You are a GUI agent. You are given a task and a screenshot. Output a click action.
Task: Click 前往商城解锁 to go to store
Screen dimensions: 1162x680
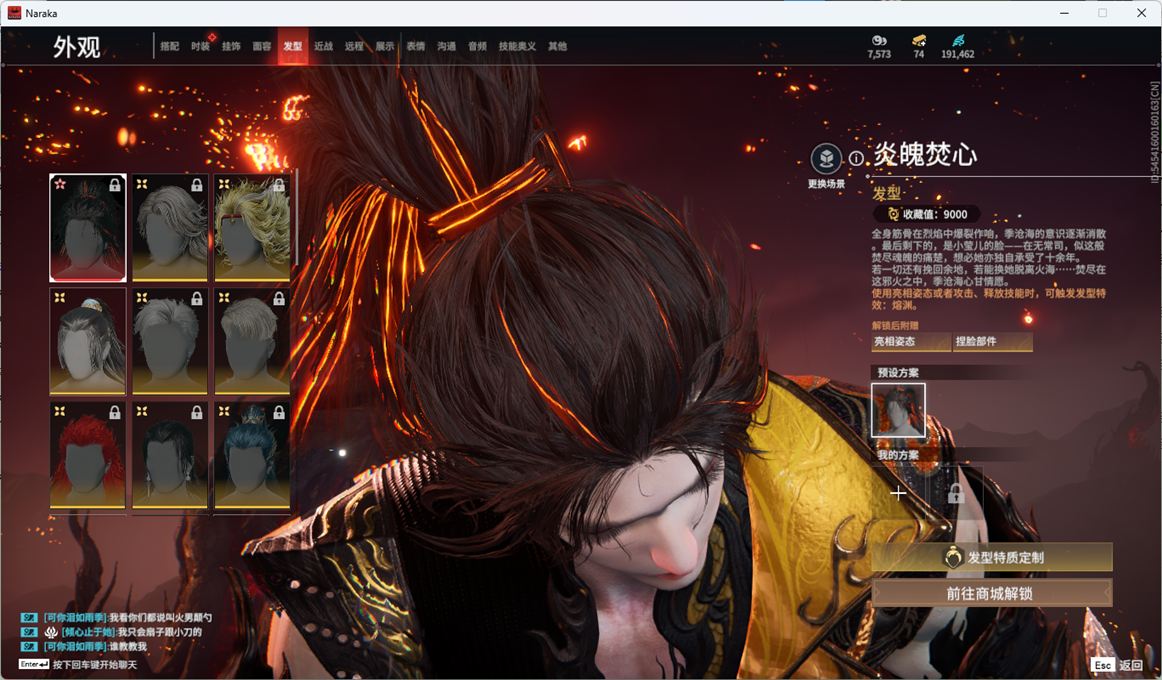click(992, 593)
